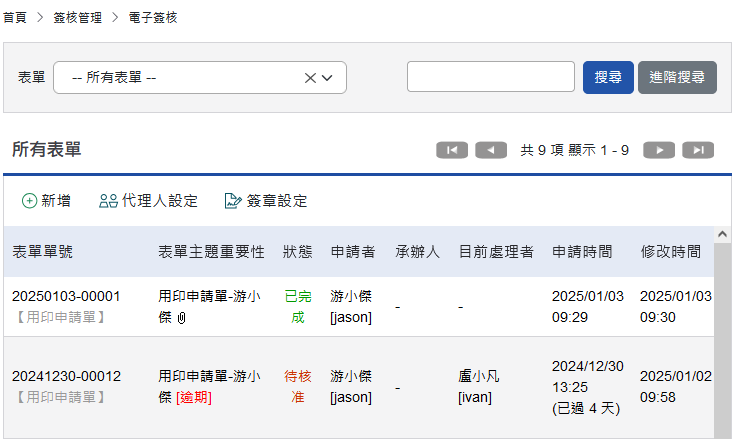Screen dimensions: 735x439
Task: Clear the 表單 dropdown selection with the X
Action: pyautogui.click(x=310, y=78)
